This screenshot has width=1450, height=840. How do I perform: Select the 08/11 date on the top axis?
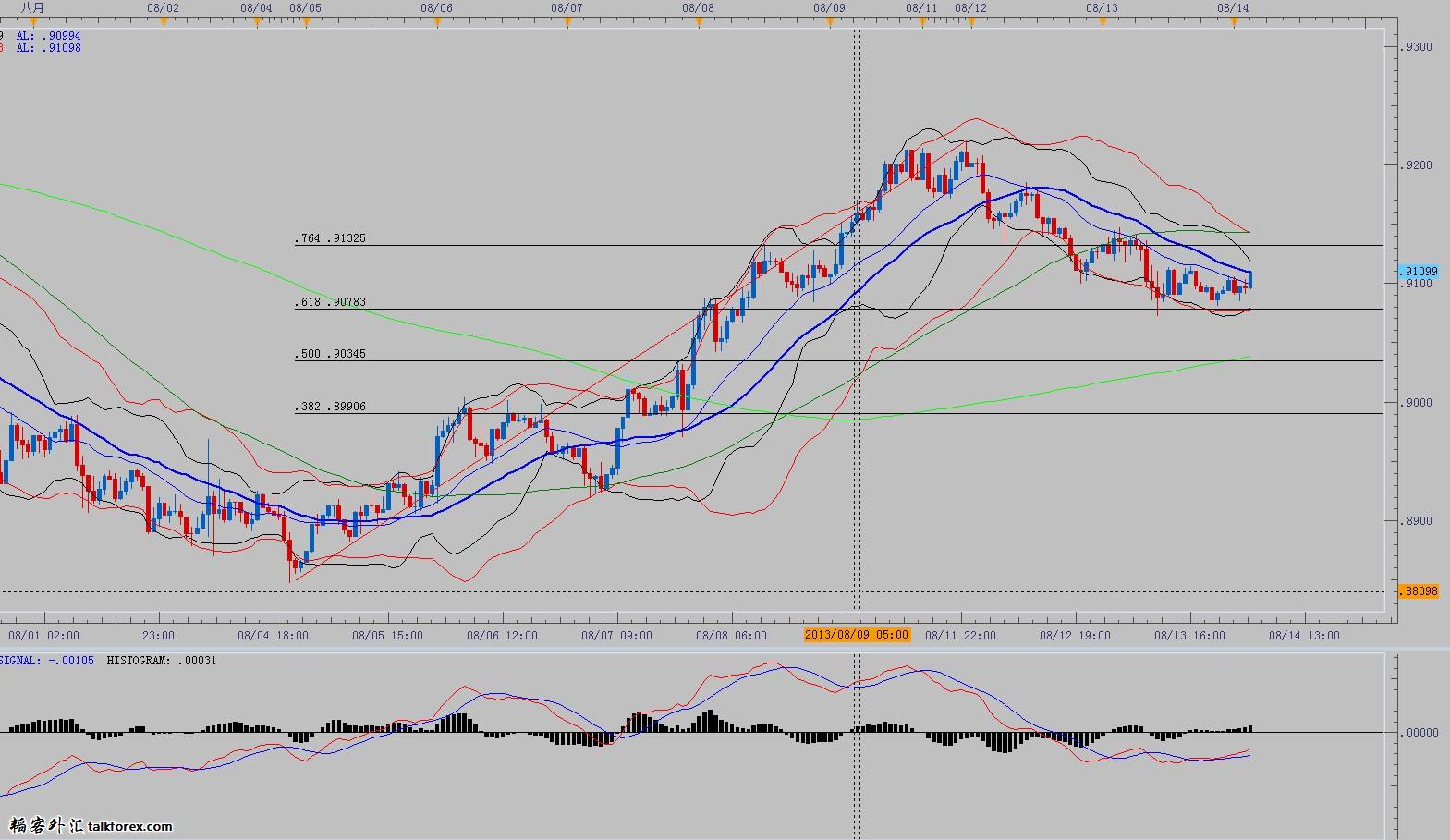point(921,7)
